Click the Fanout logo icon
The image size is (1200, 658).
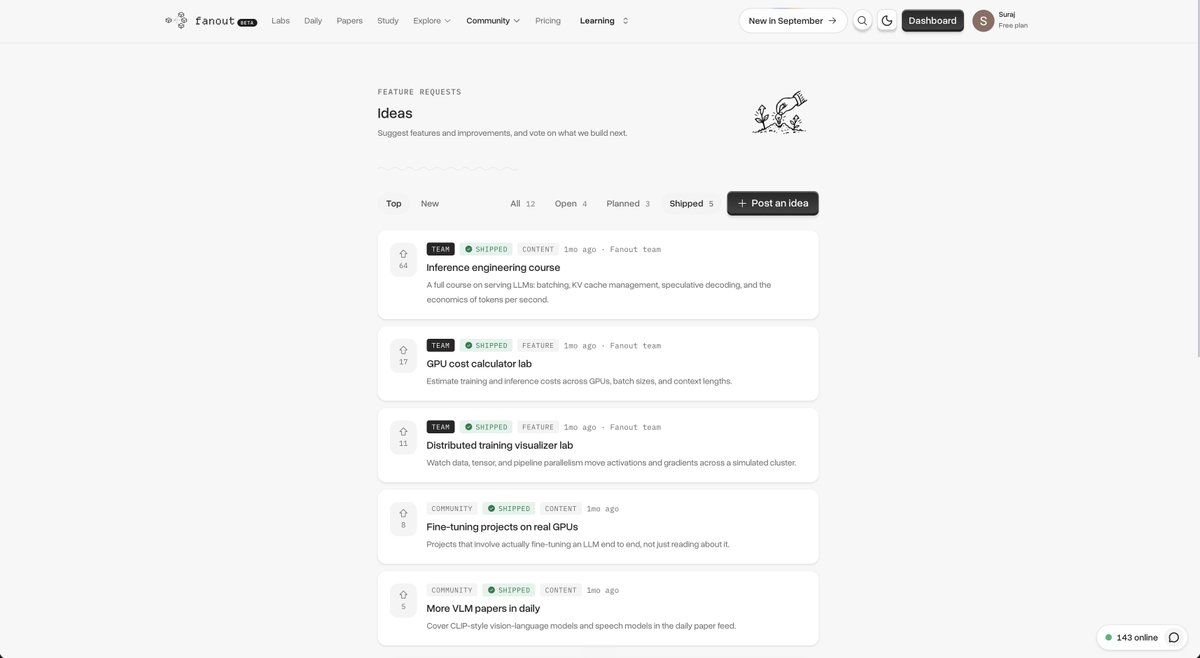pyautogui.click(x=176, y=20)
